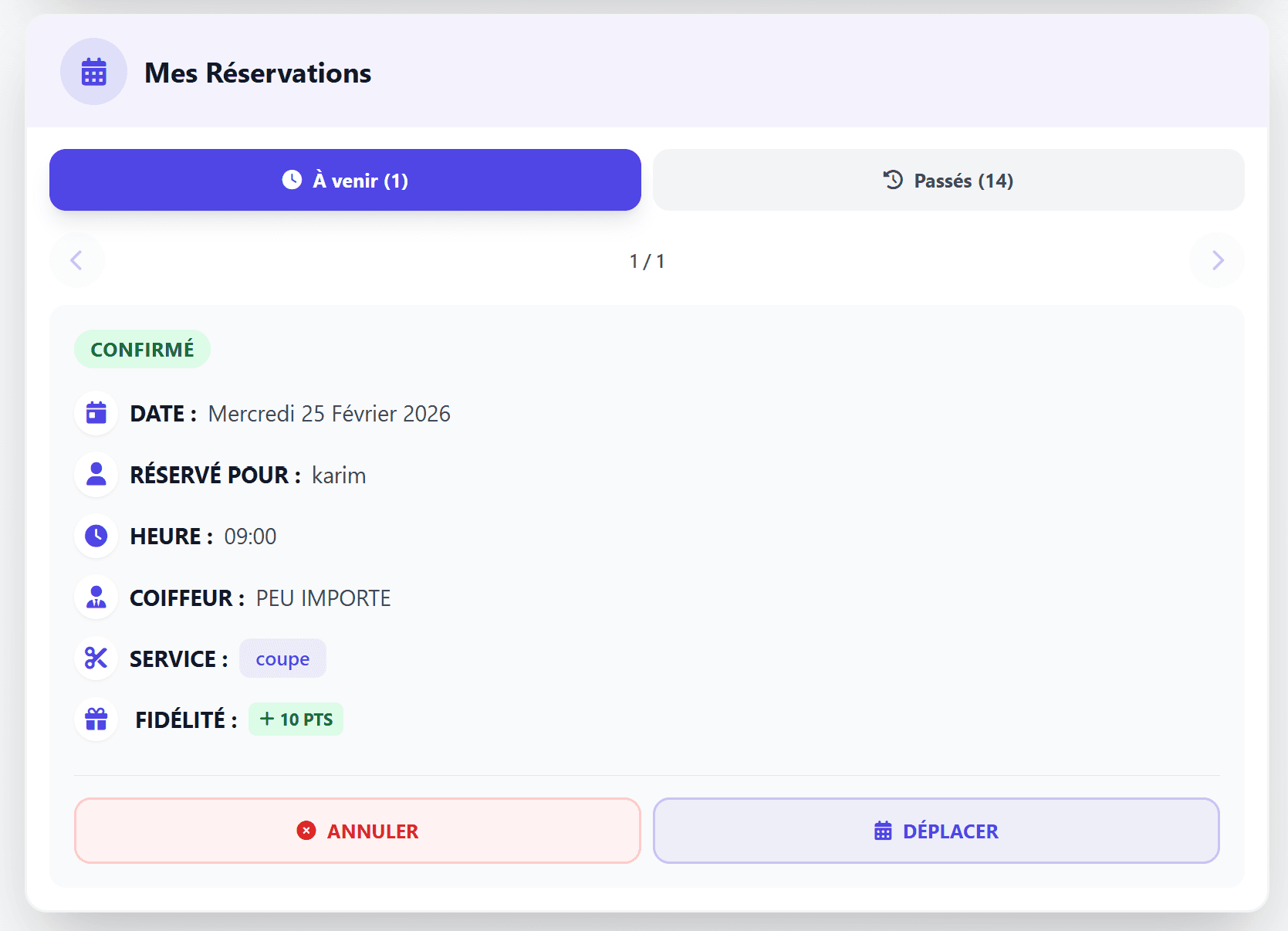Select the coupe service badge
The image size is (1288, 931).
[282, 658]
